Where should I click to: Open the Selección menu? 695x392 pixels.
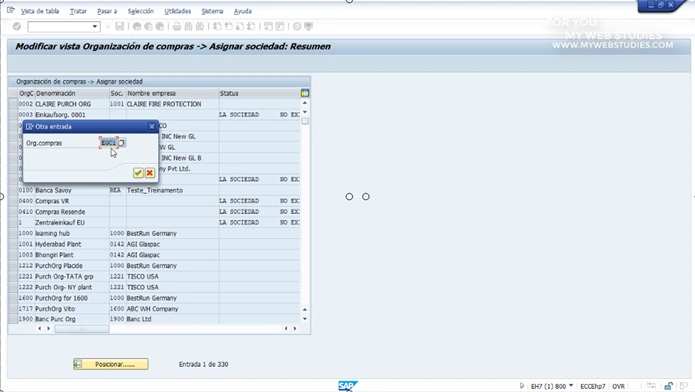click(141, 11)
